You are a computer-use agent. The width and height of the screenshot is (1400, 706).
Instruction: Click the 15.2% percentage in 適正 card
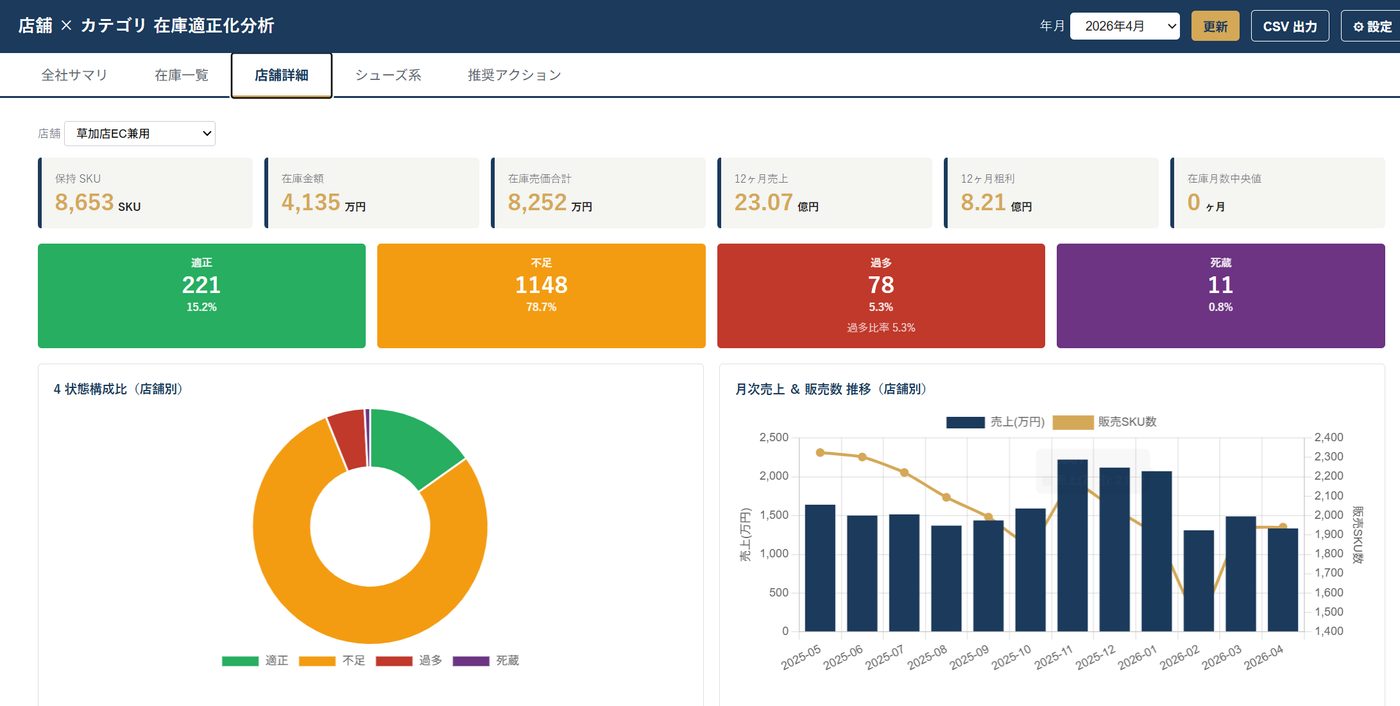click(x=202, y=307)
